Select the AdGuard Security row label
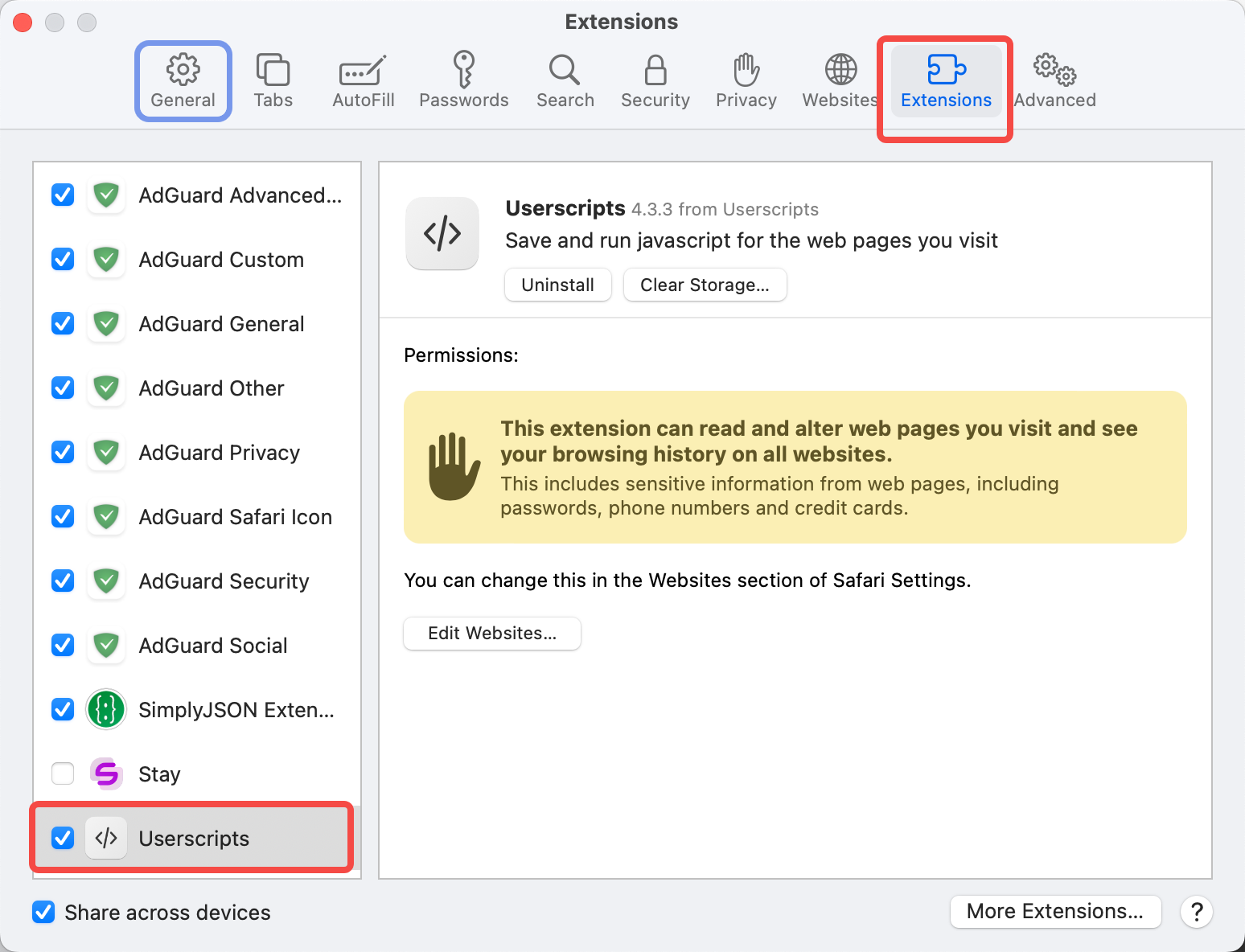Image resolution: width=1245 pixels, height=952 pixels. 224,581
